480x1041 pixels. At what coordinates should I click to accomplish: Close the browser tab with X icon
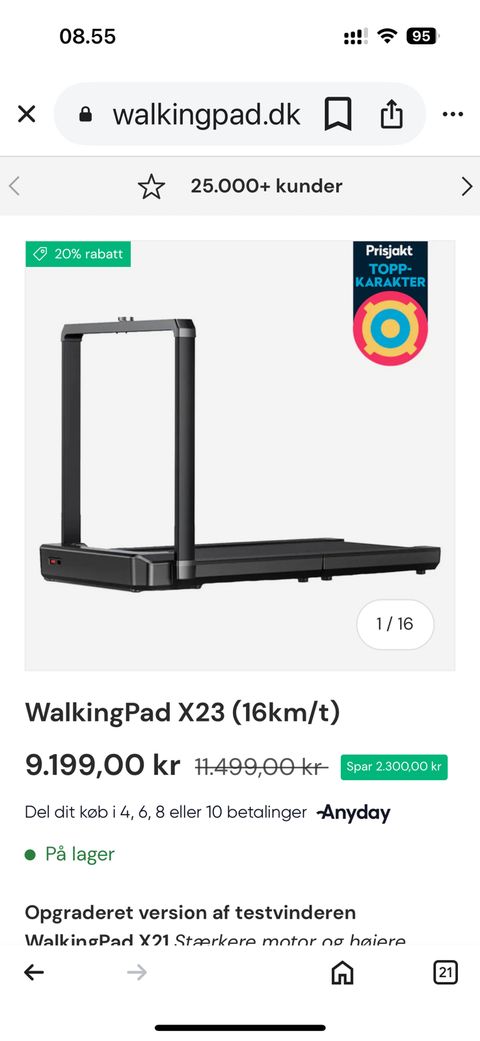pos(27,114)
